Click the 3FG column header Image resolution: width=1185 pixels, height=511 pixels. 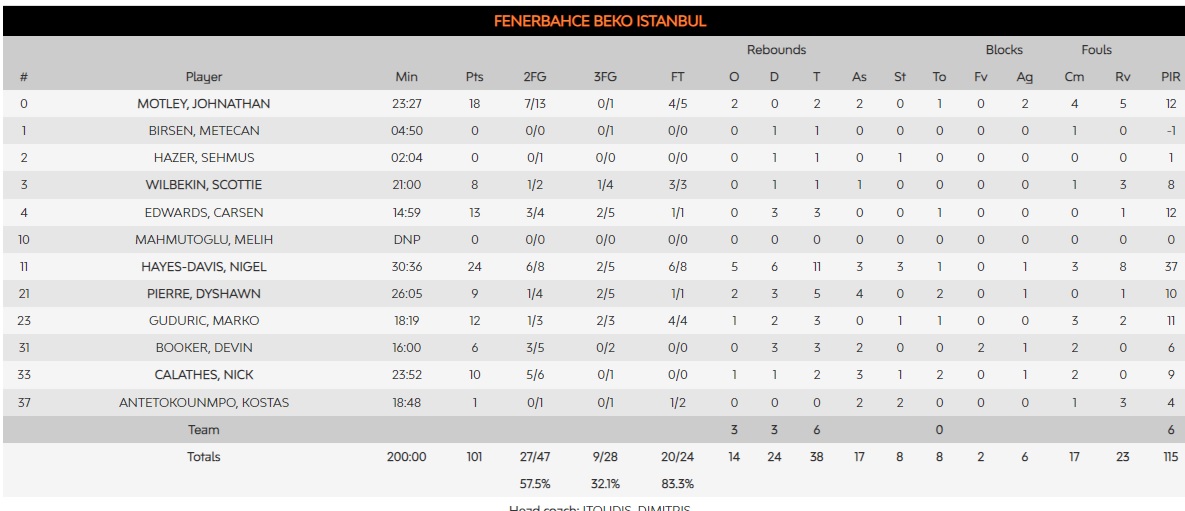[606, 77]
